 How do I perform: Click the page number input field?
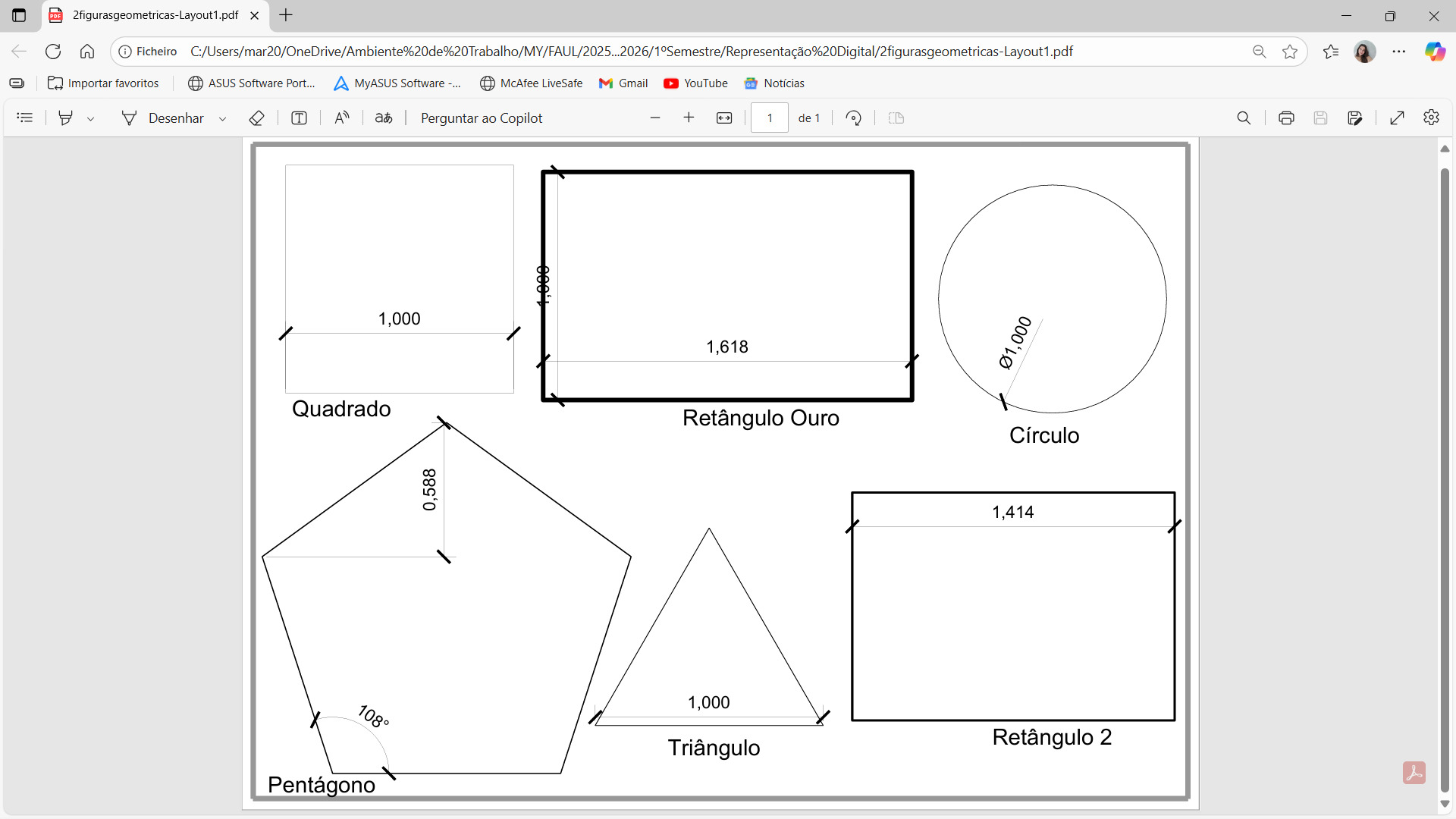point(770,118)
